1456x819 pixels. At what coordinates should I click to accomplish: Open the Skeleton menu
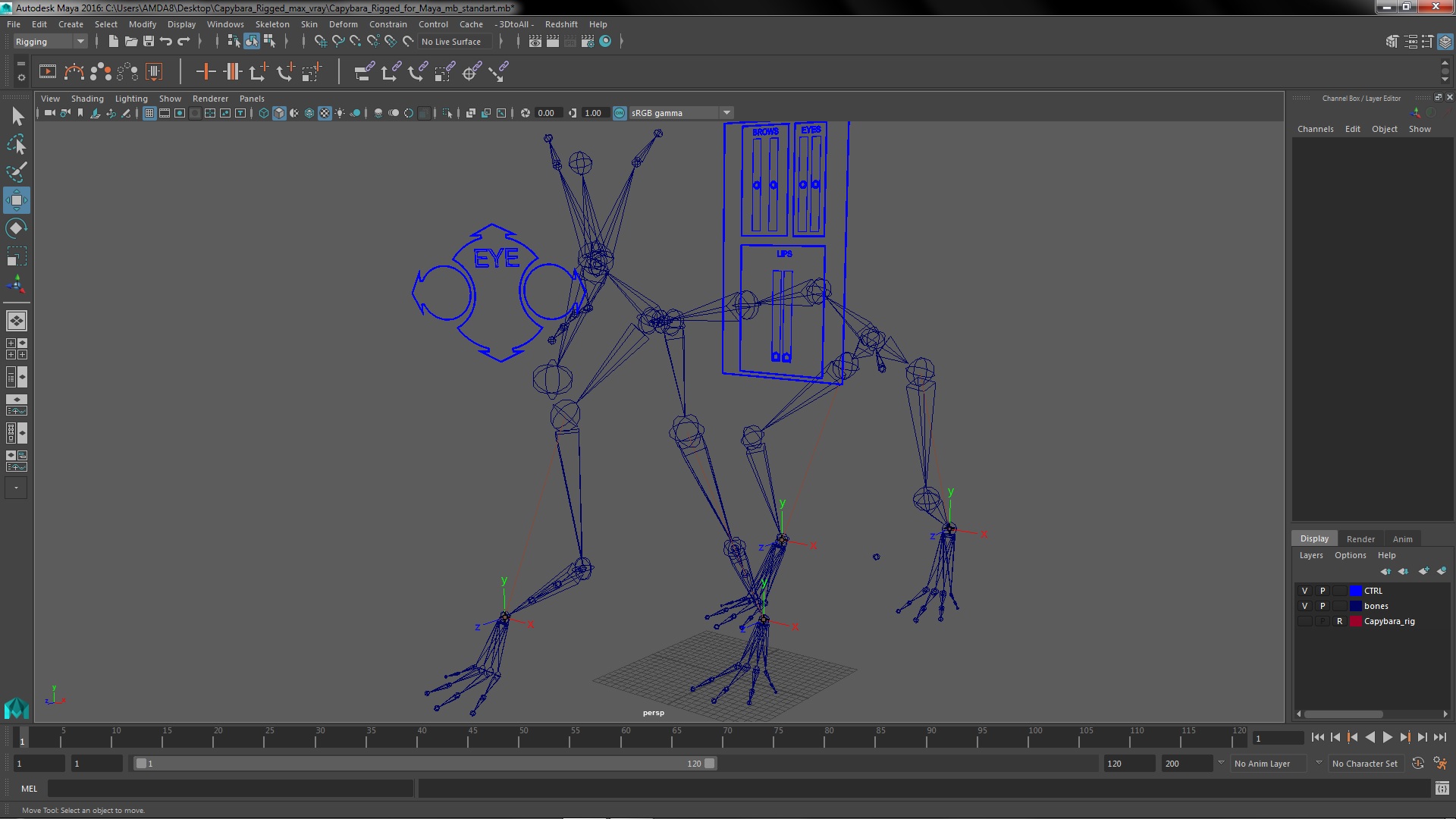point(272,24)
